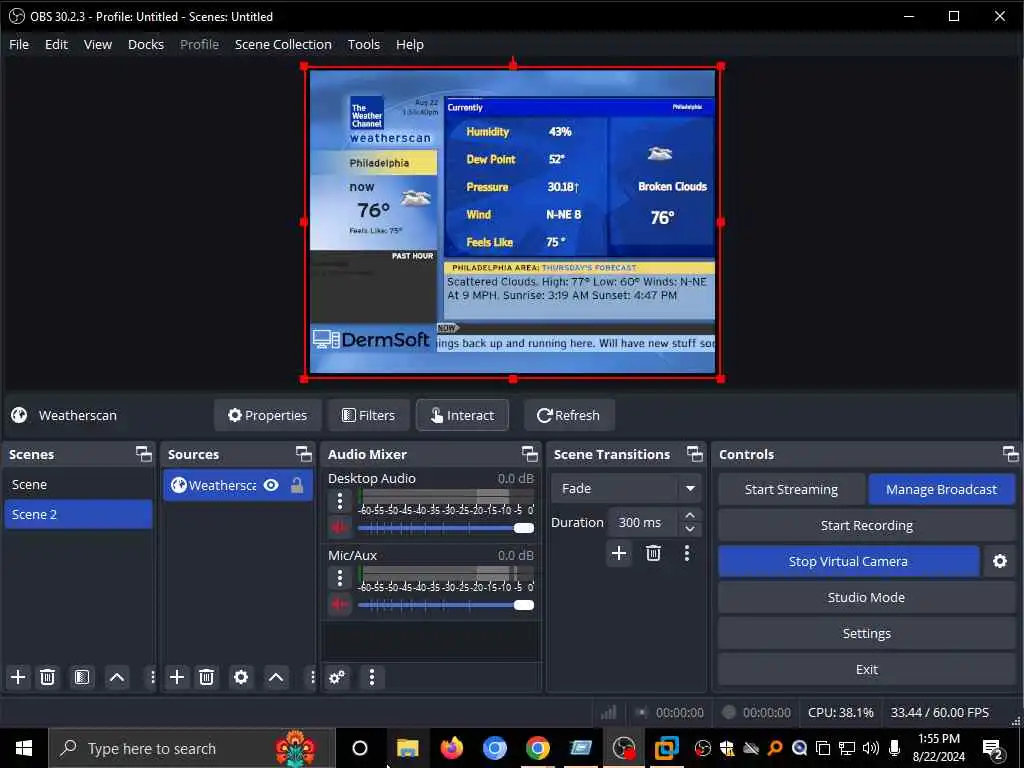Viewport: 1024px width, 768px height.
Task: Decrease transition duration stepper down
Action: 690,529
